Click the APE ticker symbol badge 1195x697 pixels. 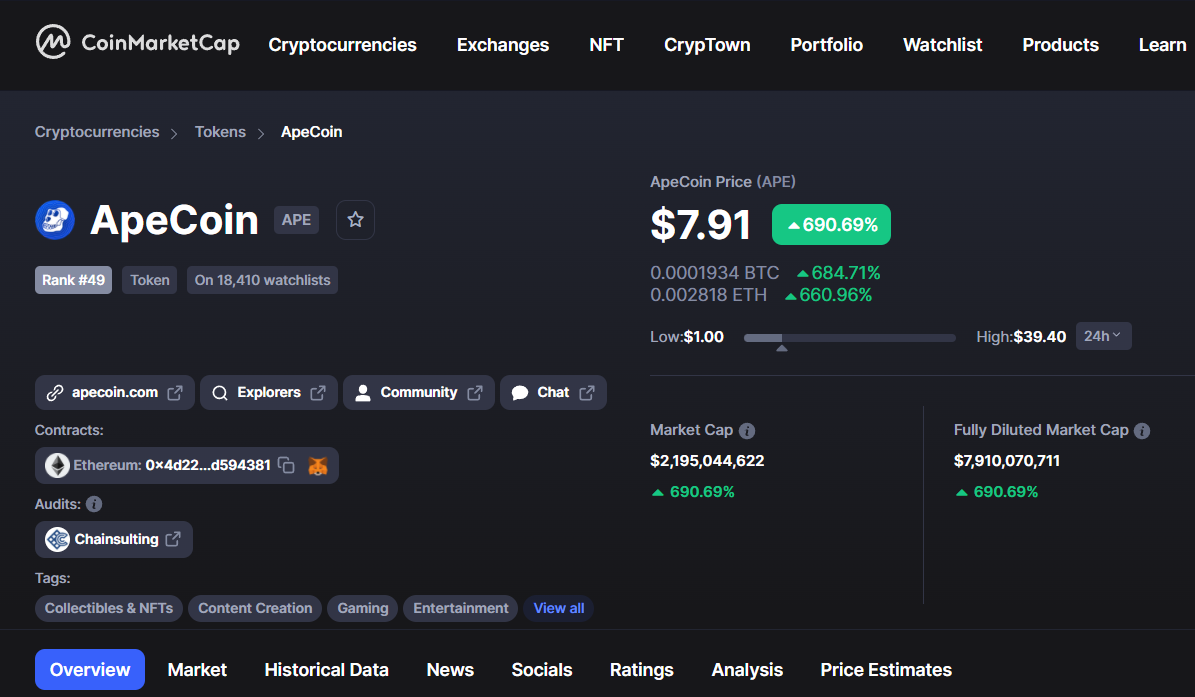click(296, 220)
